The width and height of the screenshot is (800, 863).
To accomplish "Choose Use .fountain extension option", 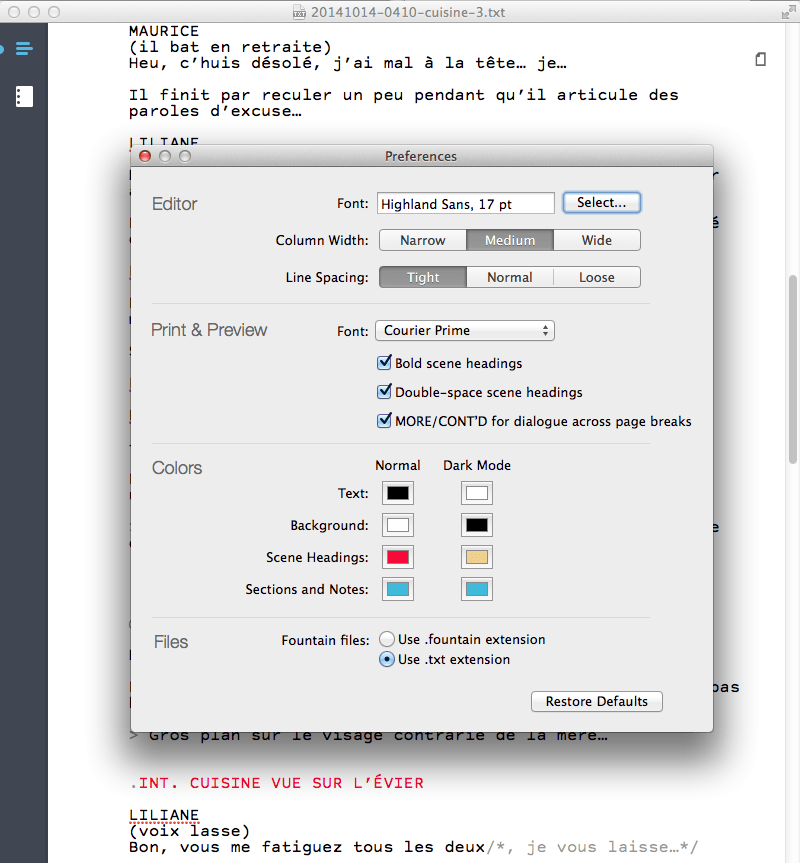I will coord(387,639).
